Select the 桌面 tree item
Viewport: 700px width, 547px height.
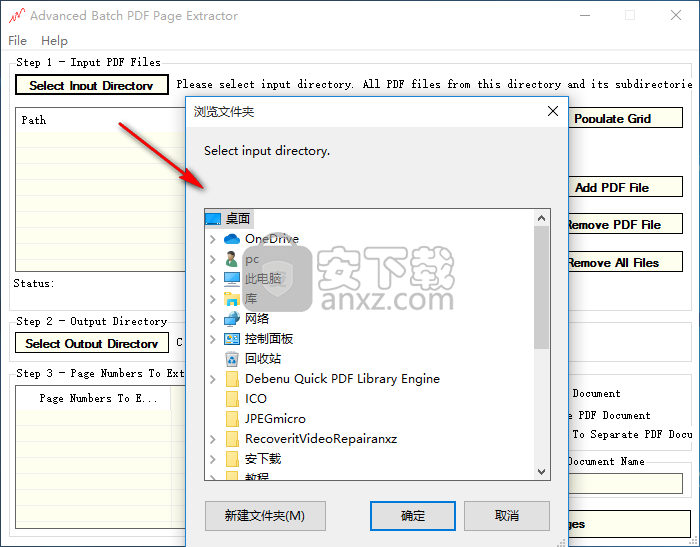coord(229,219)
